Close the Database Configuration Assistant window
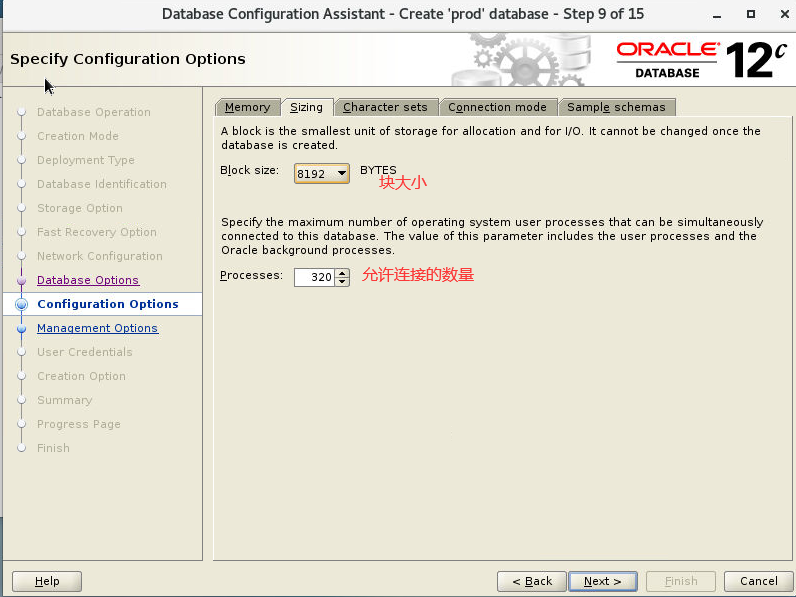The height and width of the screenshot is (597, 796). [x=784, y=14]
